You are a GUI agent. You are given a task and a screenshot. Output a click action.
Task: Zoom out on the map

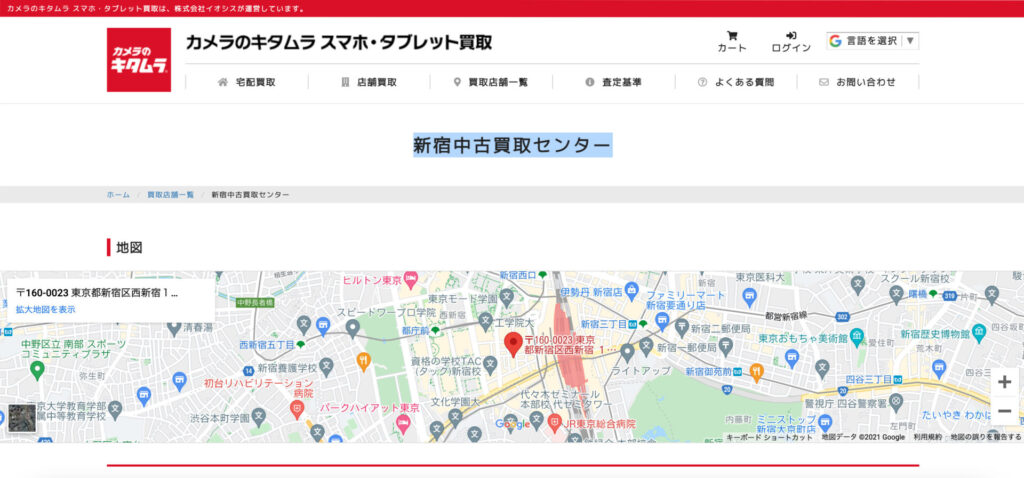click(1004, 411)
